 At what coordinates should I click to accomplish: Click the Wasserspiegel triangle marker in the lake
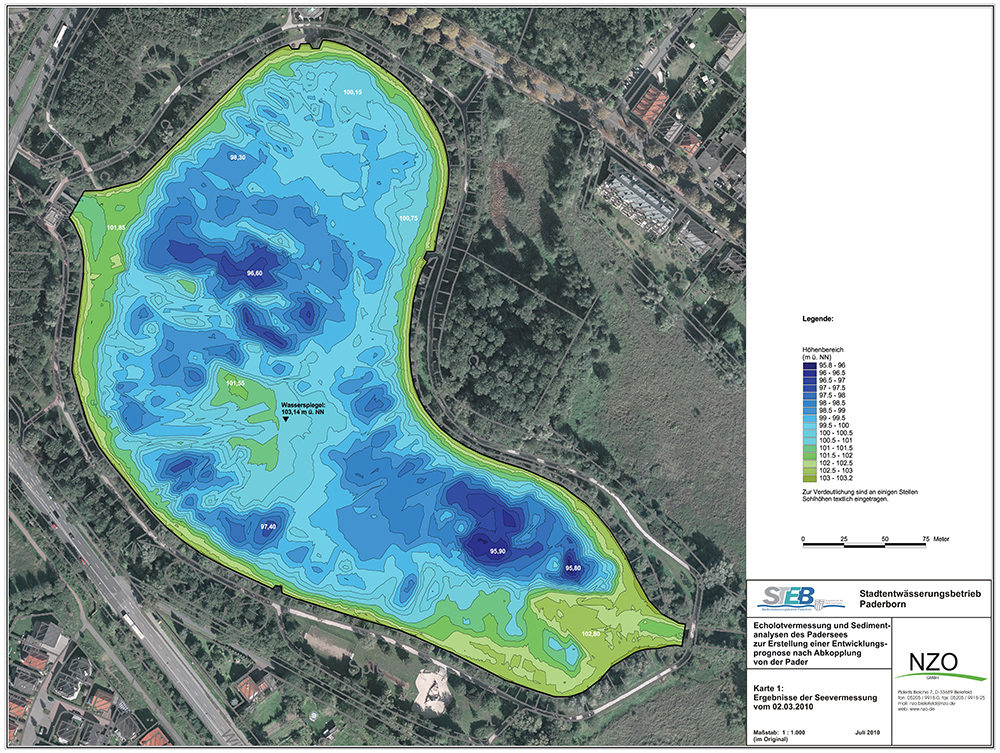point(285,420)
